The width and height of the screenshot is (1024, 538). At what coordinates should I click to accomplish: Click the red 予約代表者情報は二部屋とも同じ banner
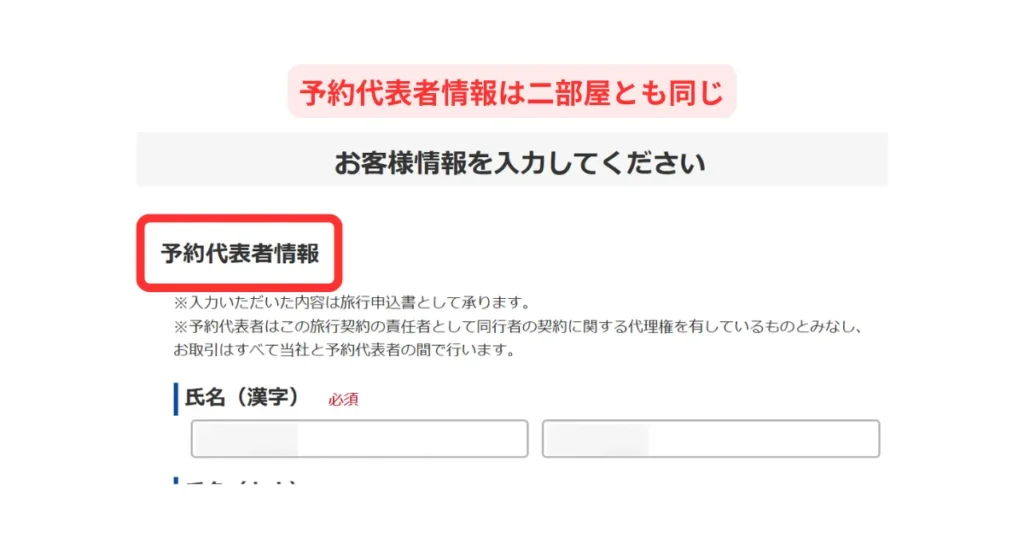511,91
